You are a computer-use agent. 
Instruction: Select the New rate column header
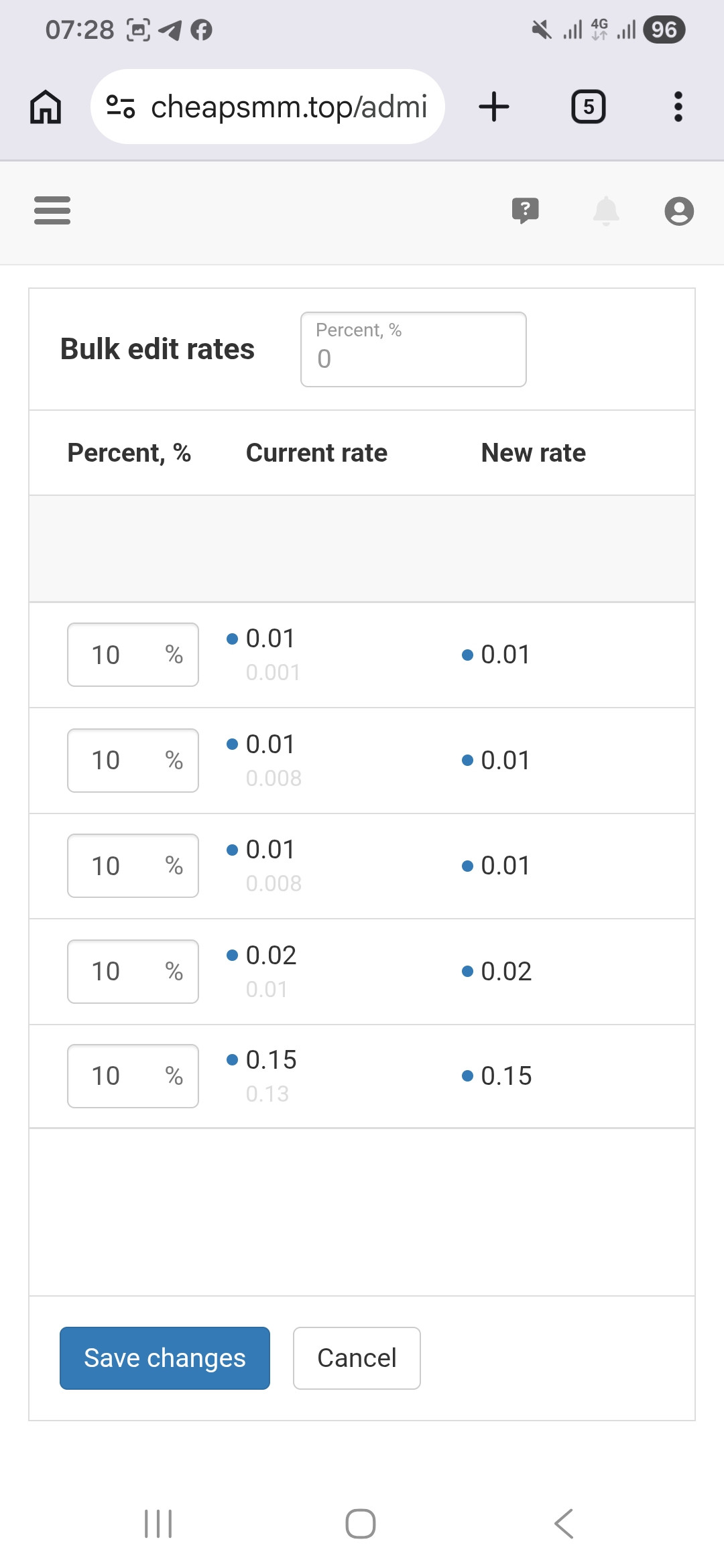pyautogui.click(x=534, y=453)
